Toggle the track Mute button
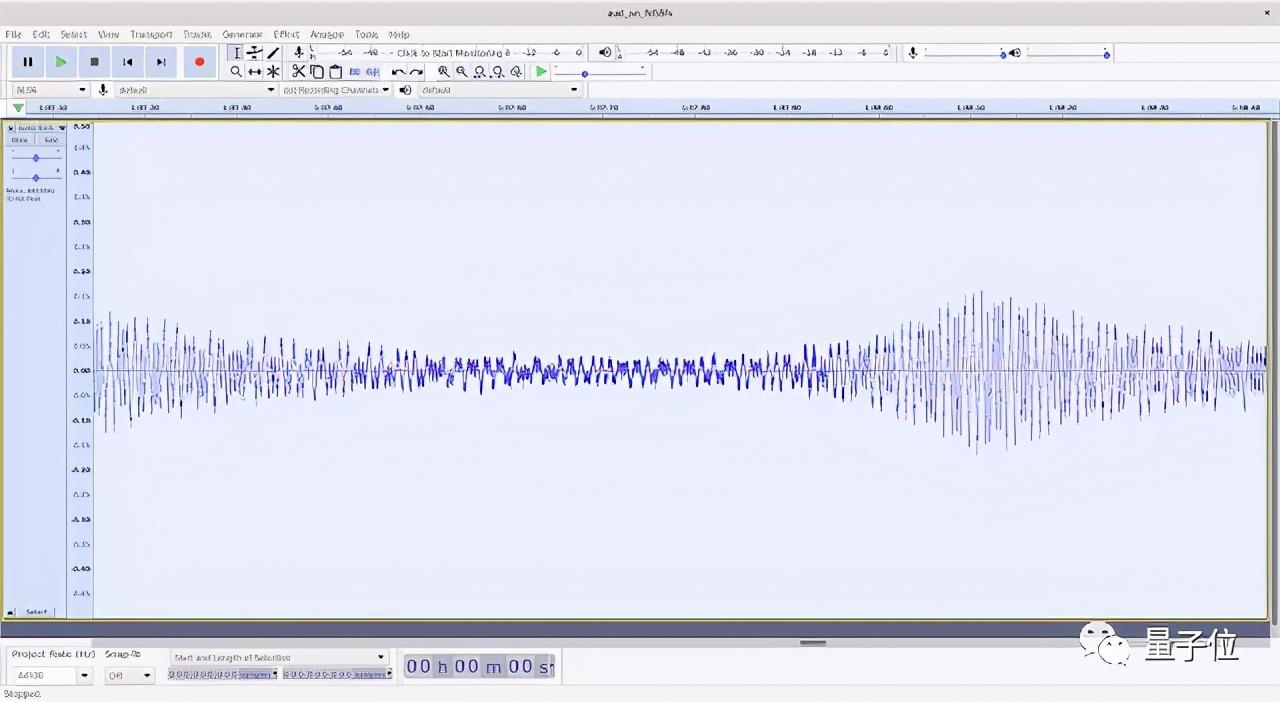 click(x=20, y=140)
